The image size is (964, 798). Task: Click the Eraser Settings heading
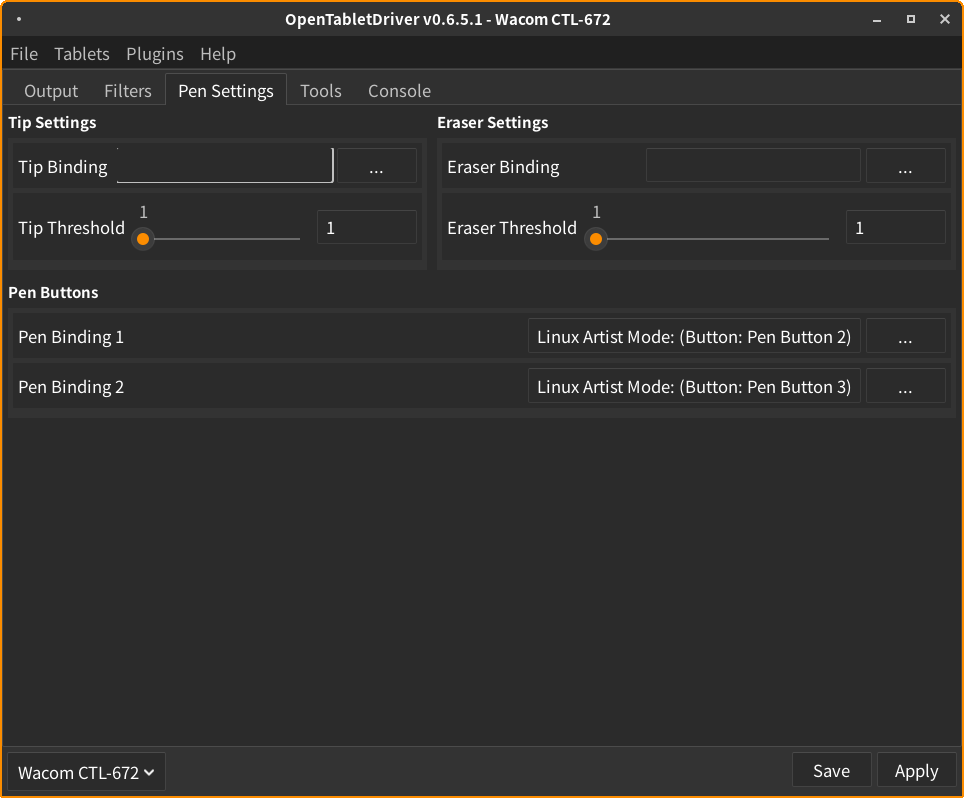point(492,122)
